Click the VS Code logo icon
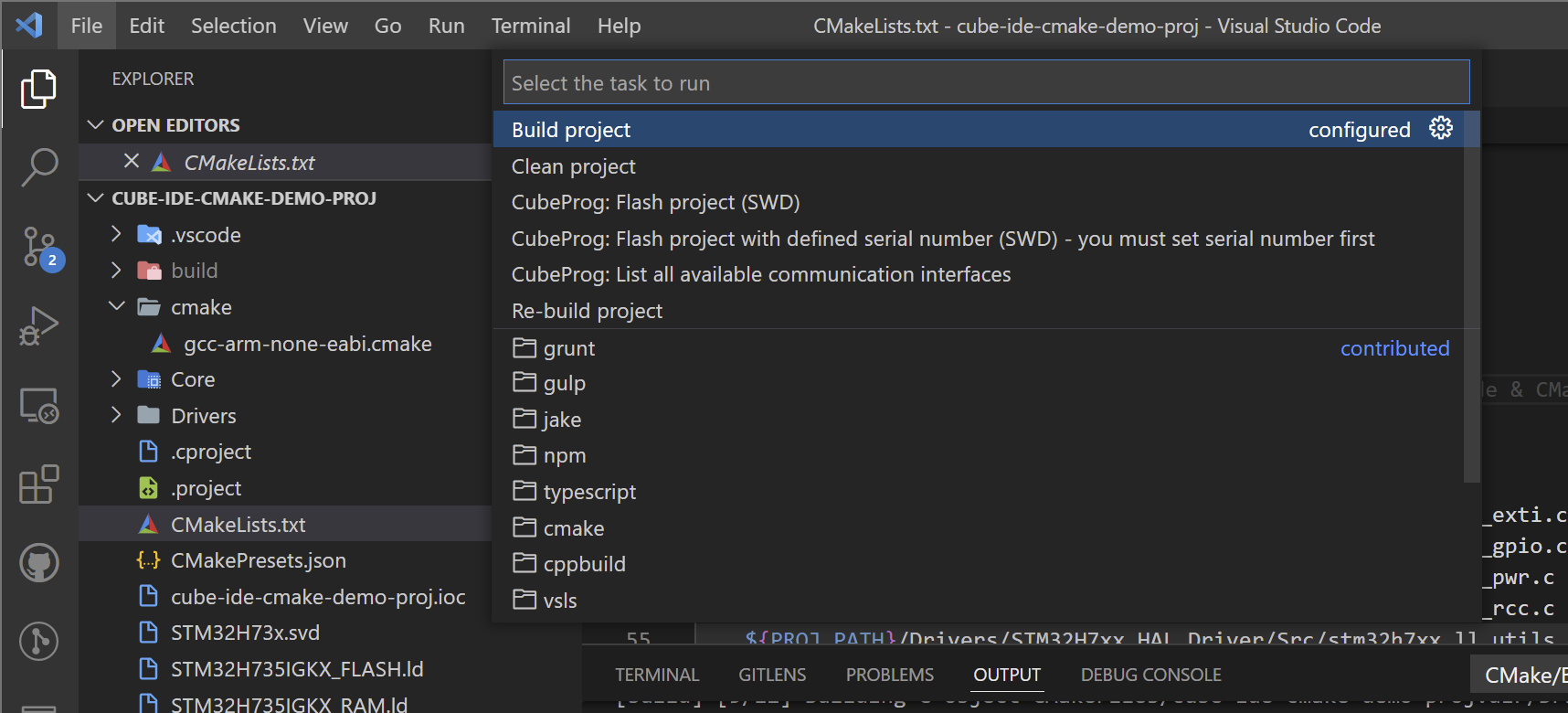The image size is (1568, 713). [29, 25]
